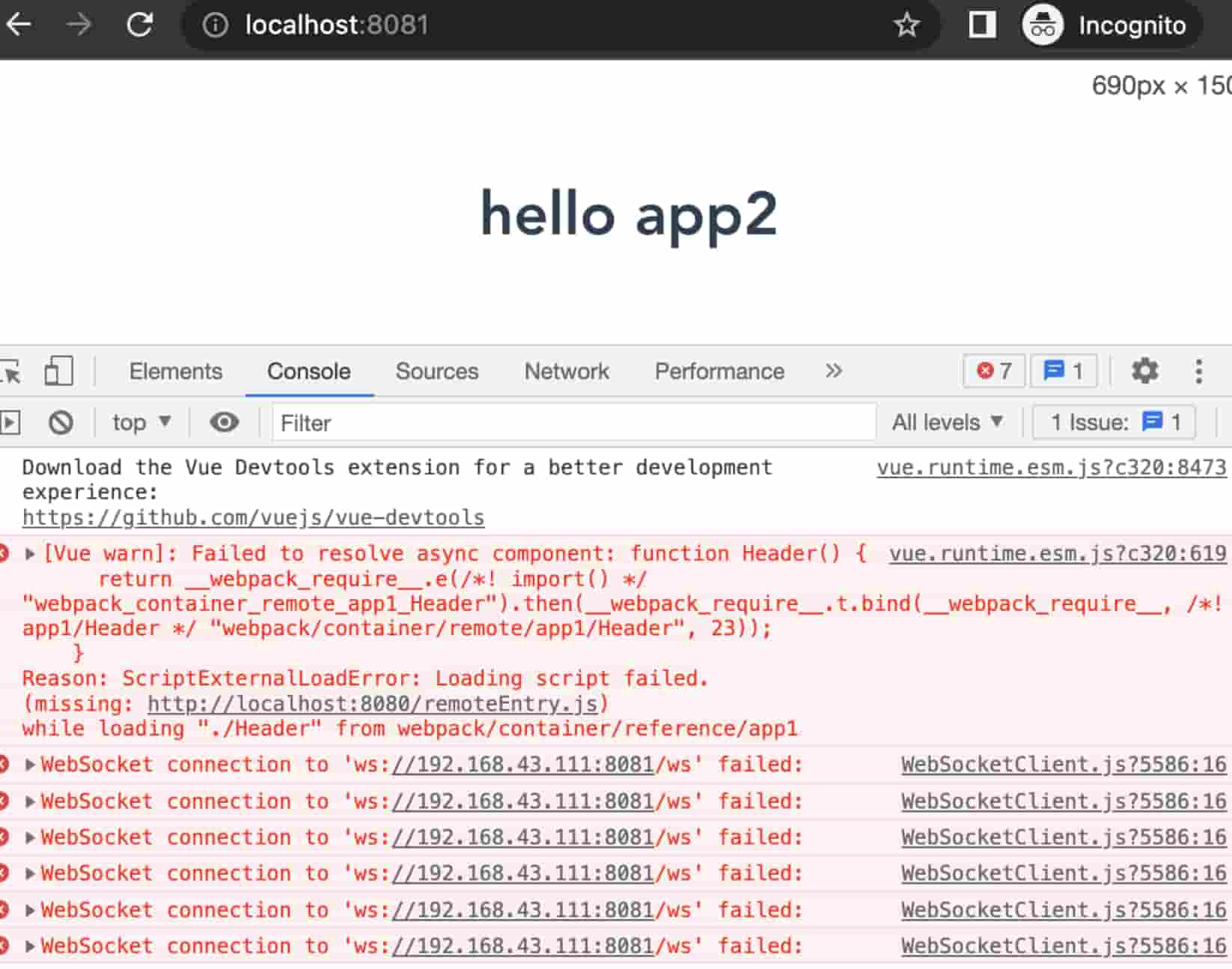The height and width of the screenshot is (969, 1232).
Task: Expand the last WebSocket connection error
Action: coord(30,946)
